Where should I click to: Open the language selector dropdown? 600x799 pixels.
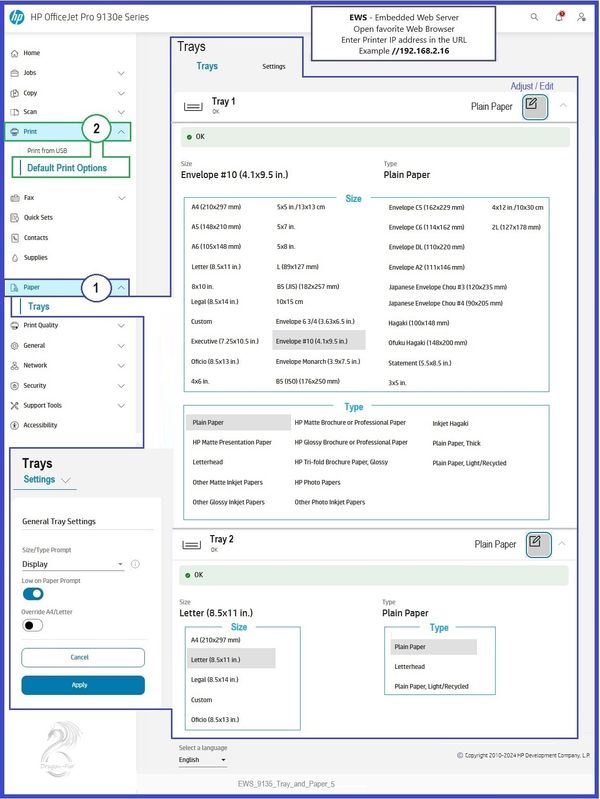pyautogui.click(x=202, y=760)
